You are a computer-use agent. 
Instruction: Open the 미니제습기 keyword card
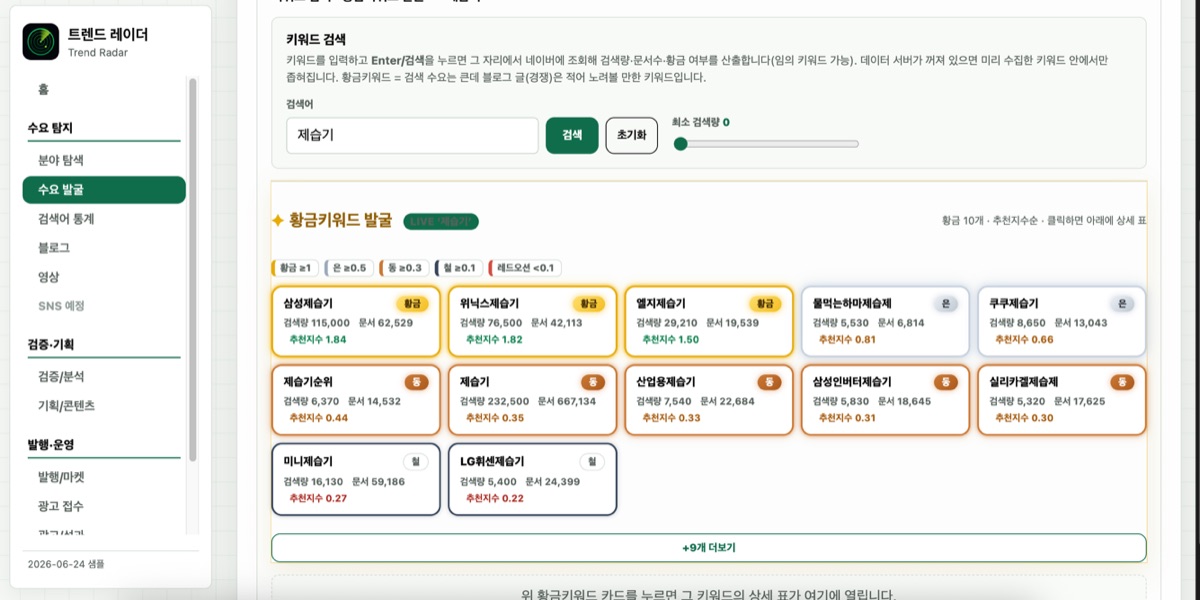click(x=356, y=479)
